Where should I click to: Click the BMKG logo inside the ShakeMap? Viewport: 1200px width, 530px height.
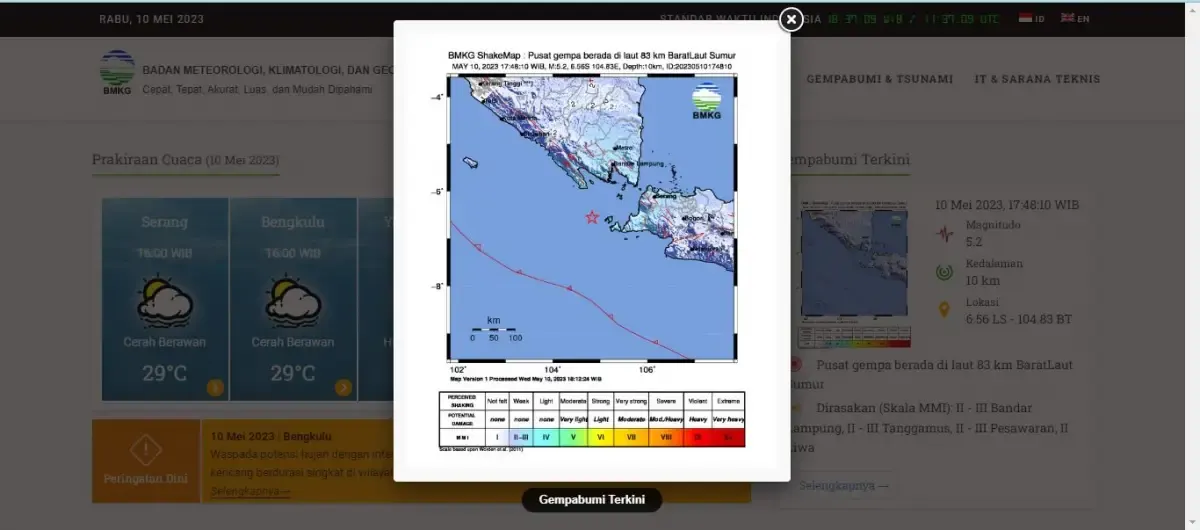tap(706, 101)
